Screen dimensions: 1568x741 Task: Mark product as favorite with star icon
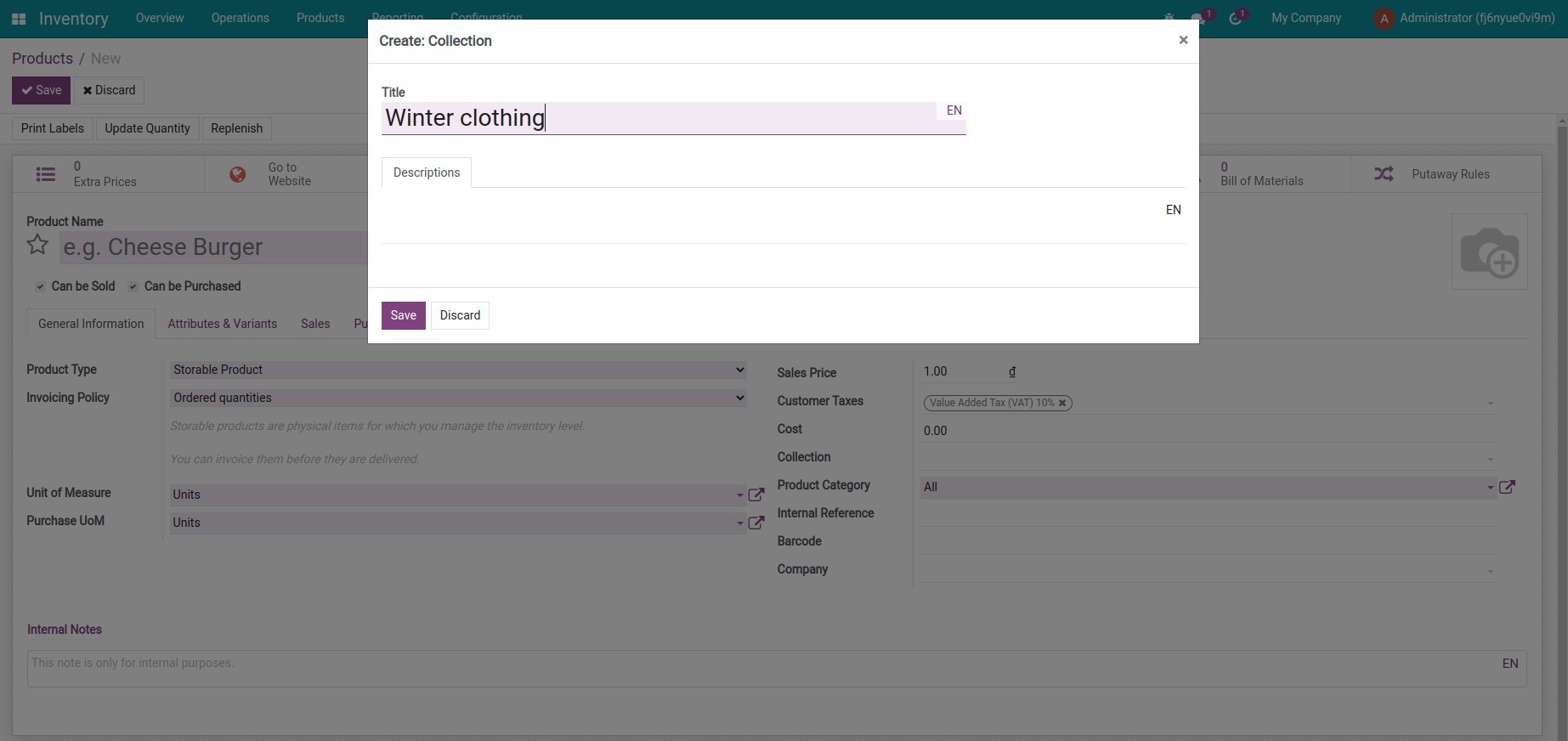(x=37, y=246)
